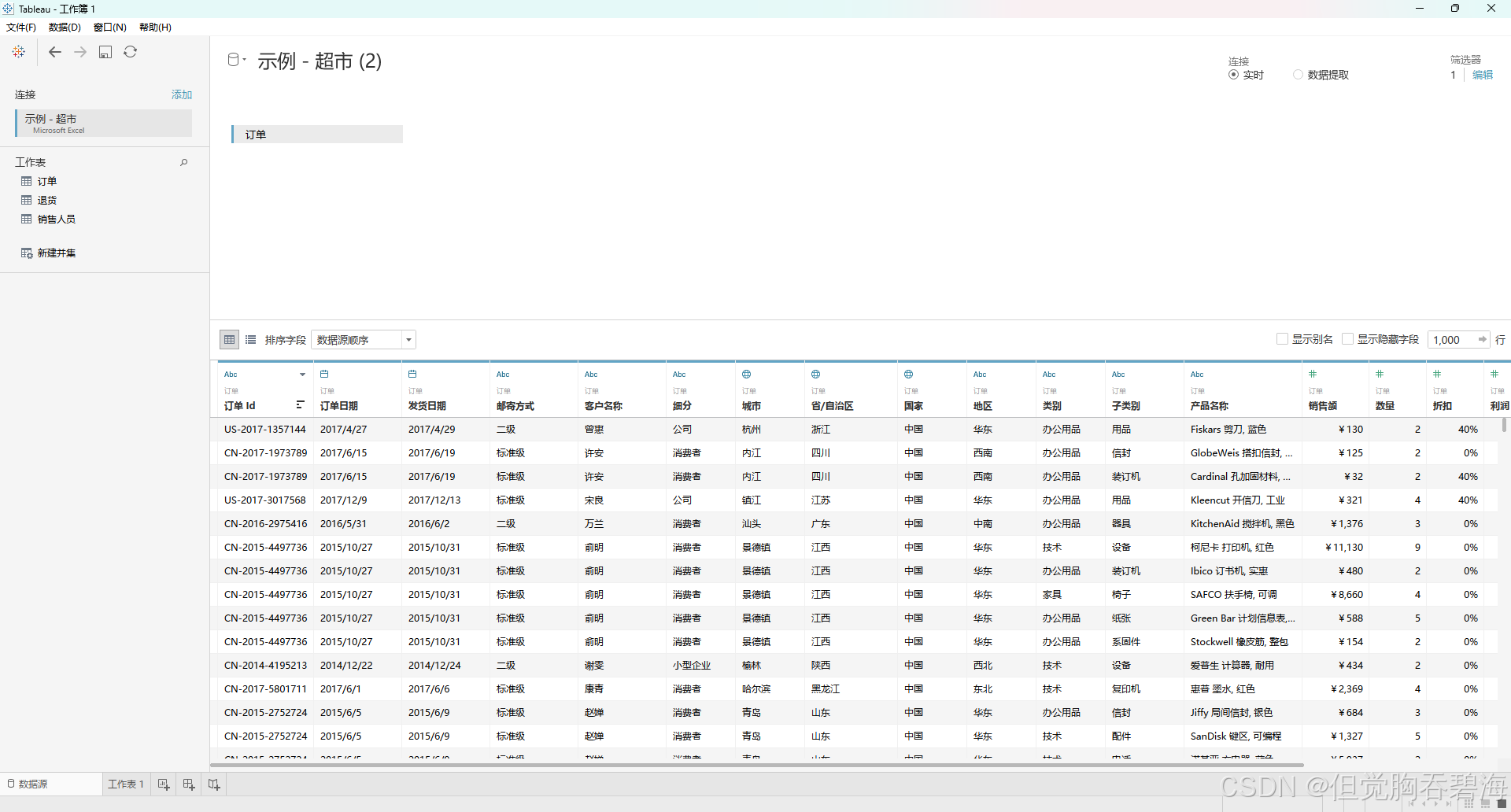The width and height of the screenshot is (1511, 812).
Task: Create a new worksheet via tab icon
Action: click(164, 784)
